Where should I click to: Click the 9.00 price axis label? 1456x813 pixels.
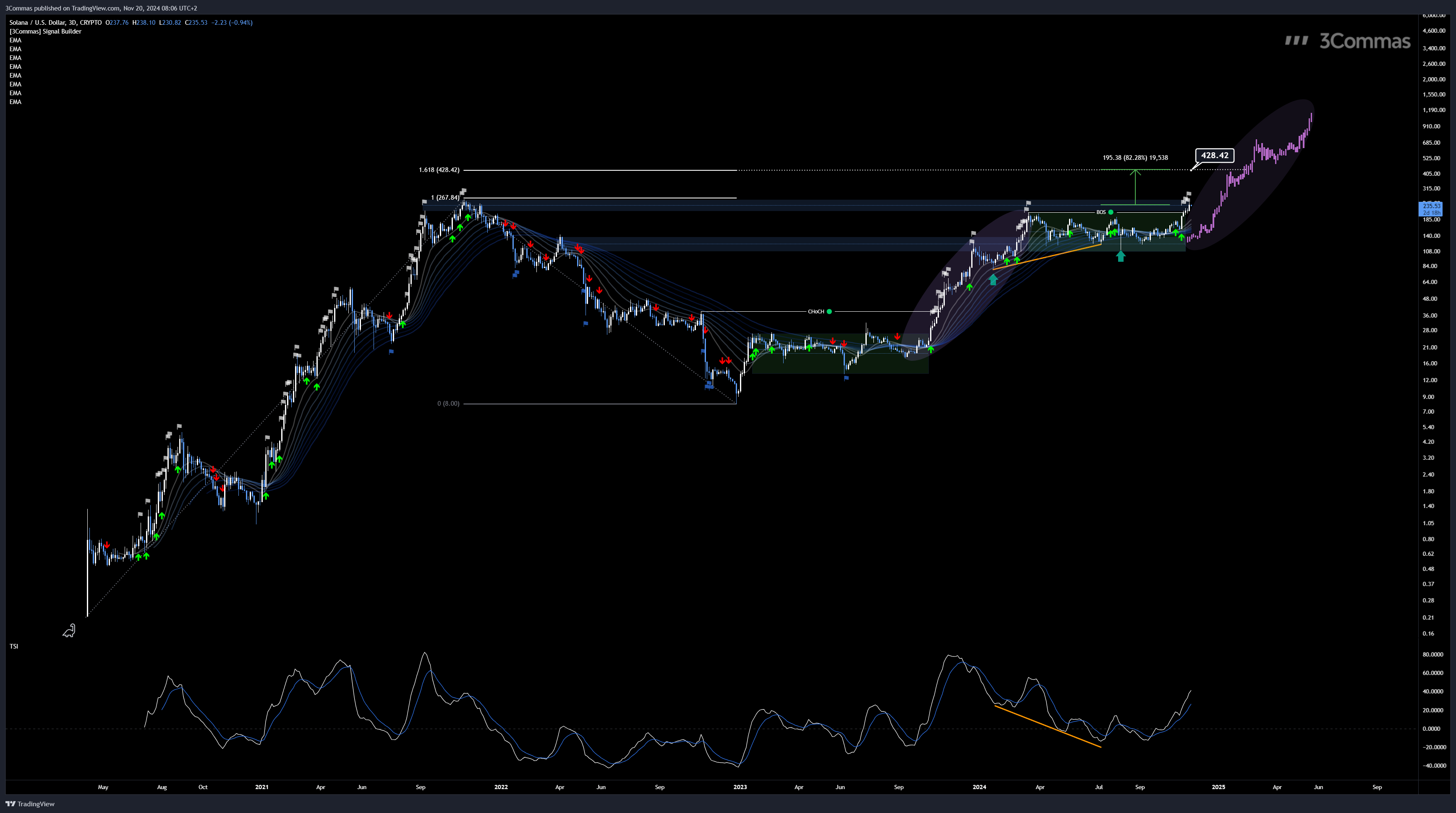click(x=1428, y=397)
